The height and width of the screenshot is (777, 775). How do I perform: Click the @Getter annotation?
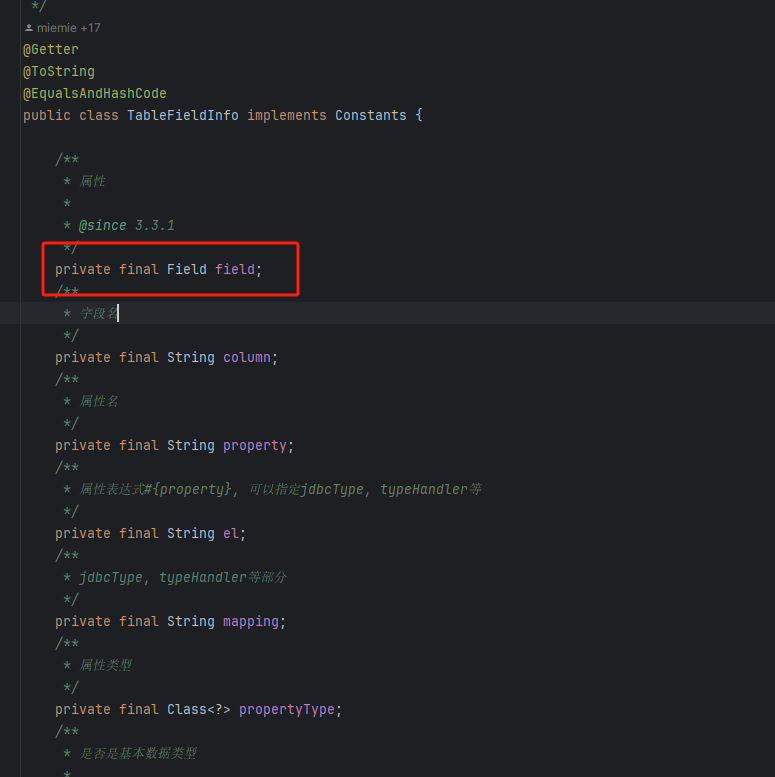click(x=51, y=49)
